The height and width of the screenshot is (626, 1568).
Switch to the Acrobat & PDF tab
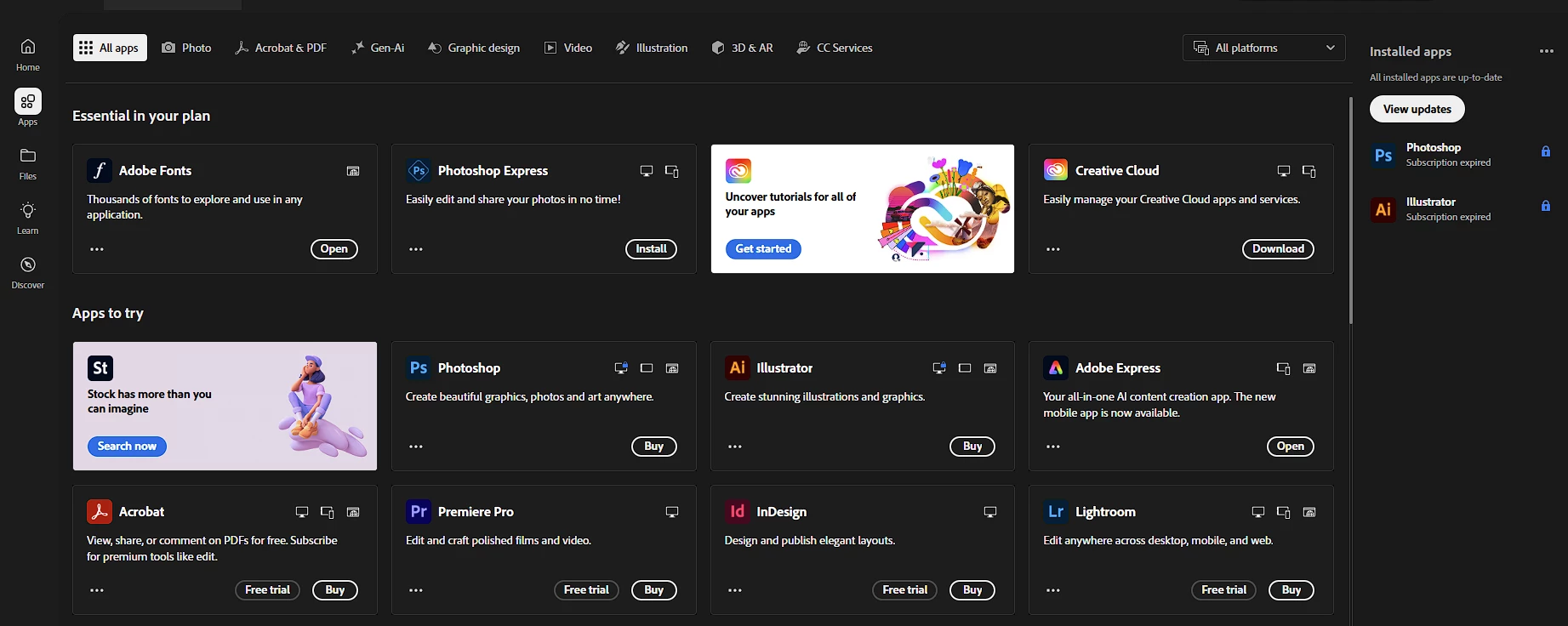click(x=281, y=48)
